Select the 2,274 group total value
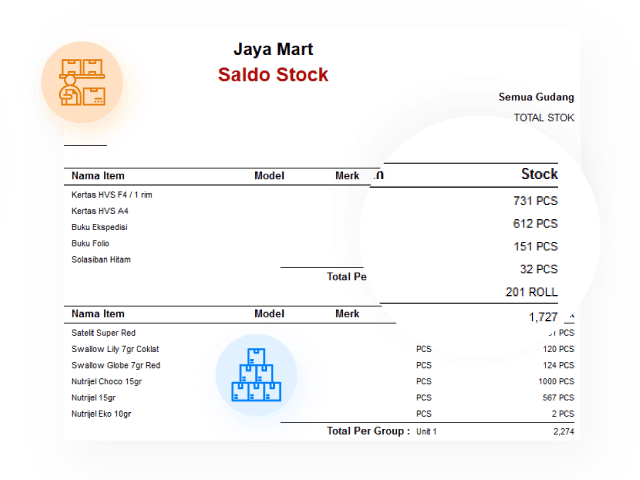This screenshot has width=640, height=480. click(x=563, y=431)
